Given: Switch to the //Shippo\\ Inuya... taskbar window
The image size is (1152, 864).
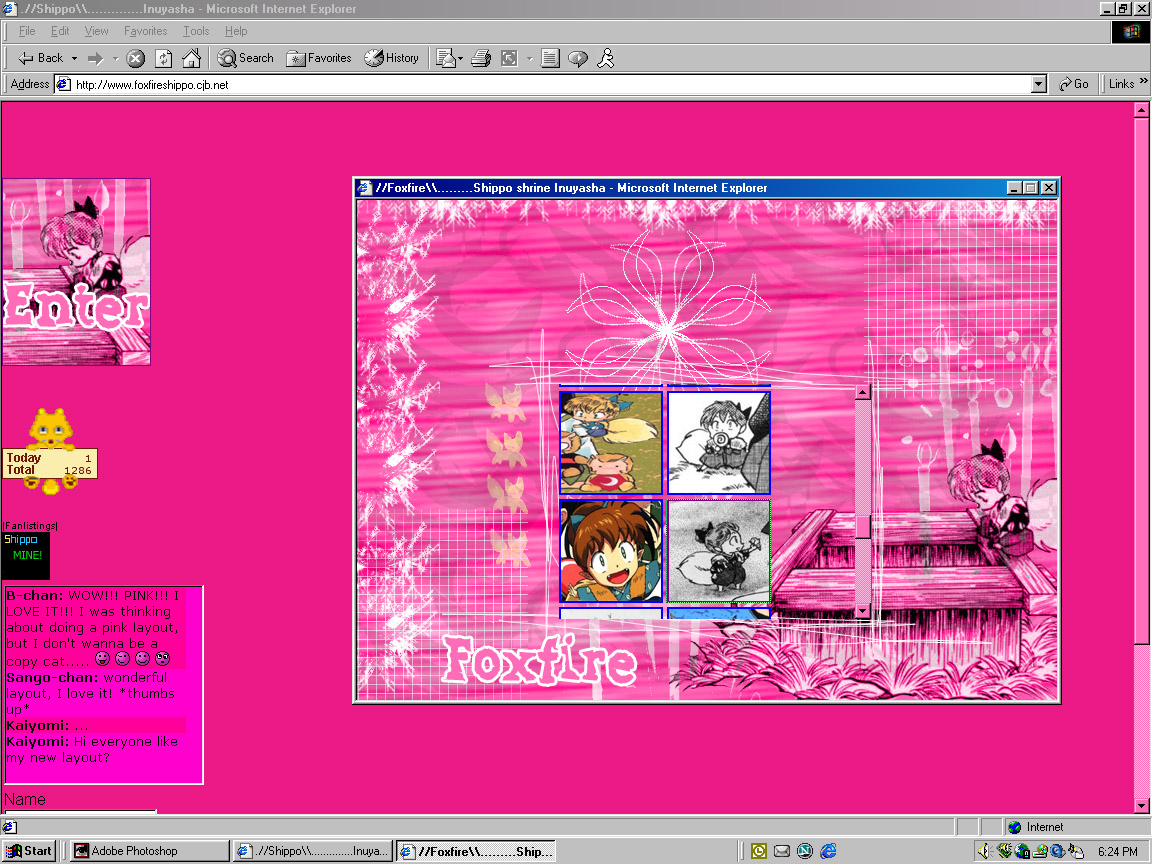Looking at the screenshot, I should pyautogui.click(x=312, y=851).
